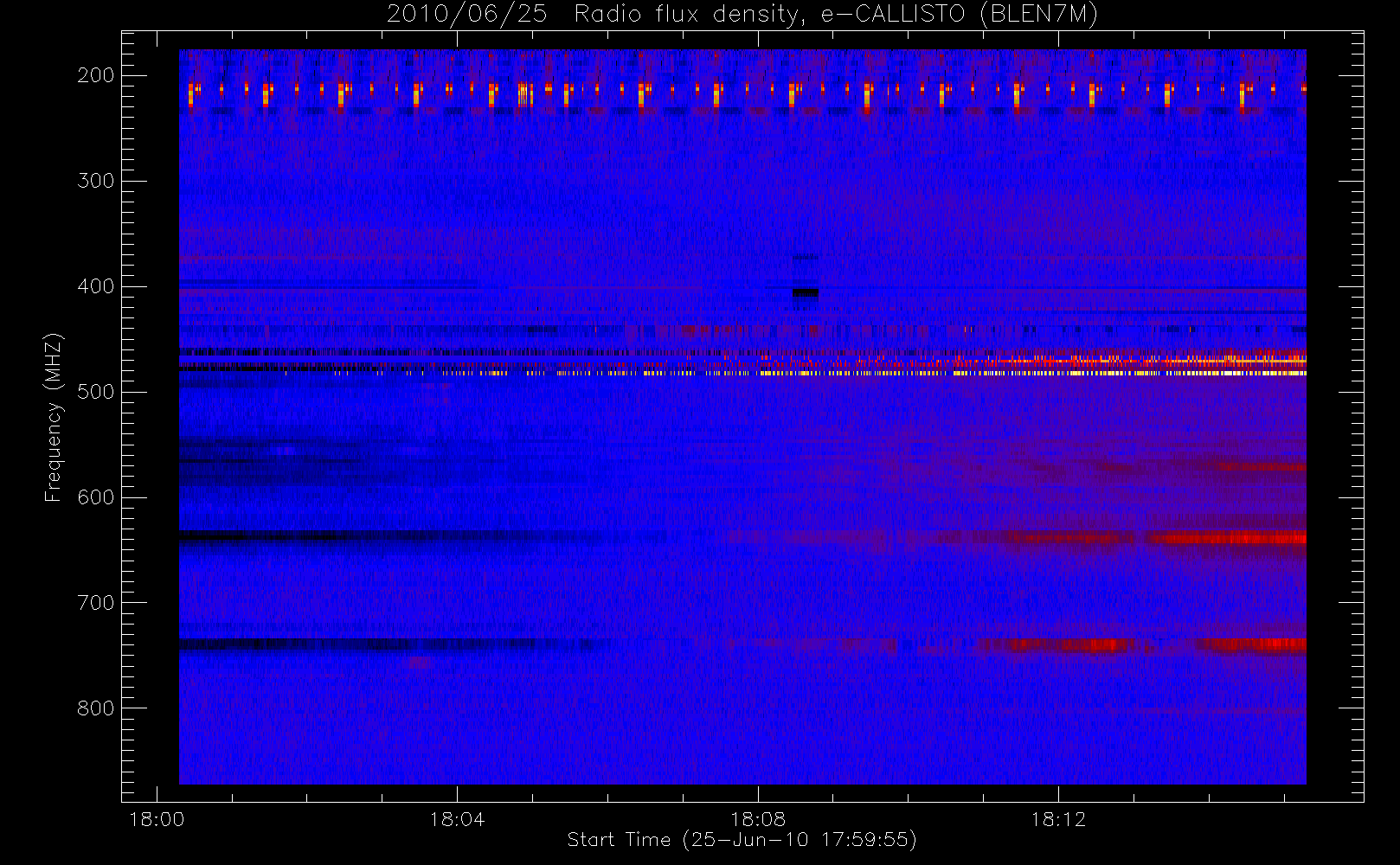1400x865 pixels.
Task: Click the '18:00' time tick label
Action: tap(157, 819)
